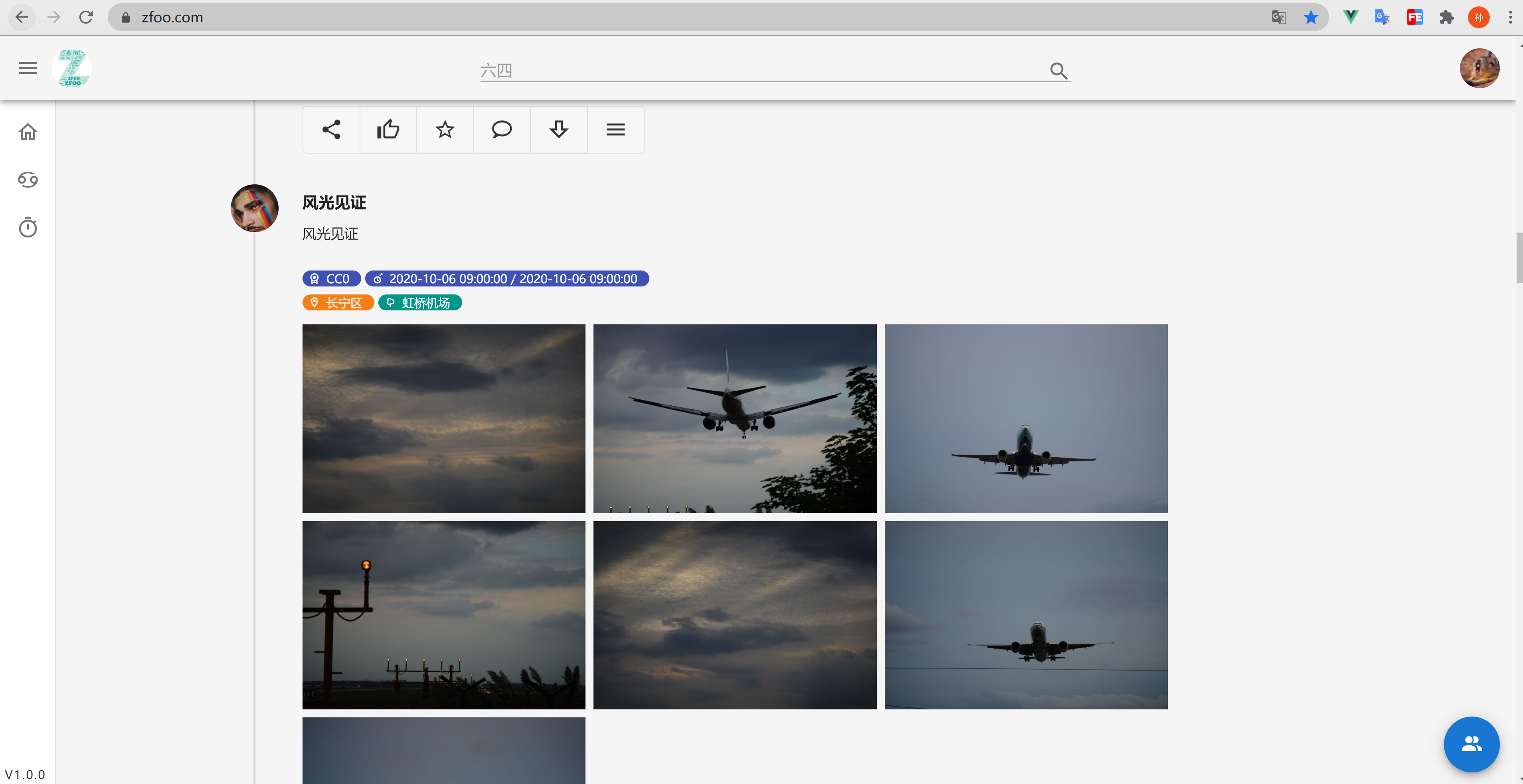
Task: Select the 虹桥机场 tag
Action: [420, 303]
